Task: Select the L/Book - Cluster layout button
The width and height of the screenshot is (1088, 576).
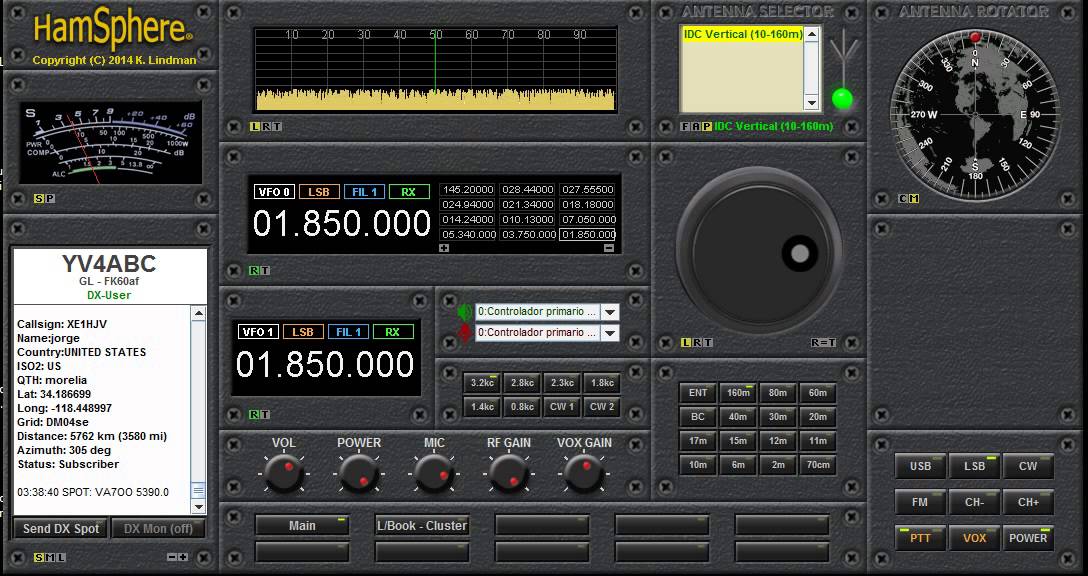Action: 422,525
